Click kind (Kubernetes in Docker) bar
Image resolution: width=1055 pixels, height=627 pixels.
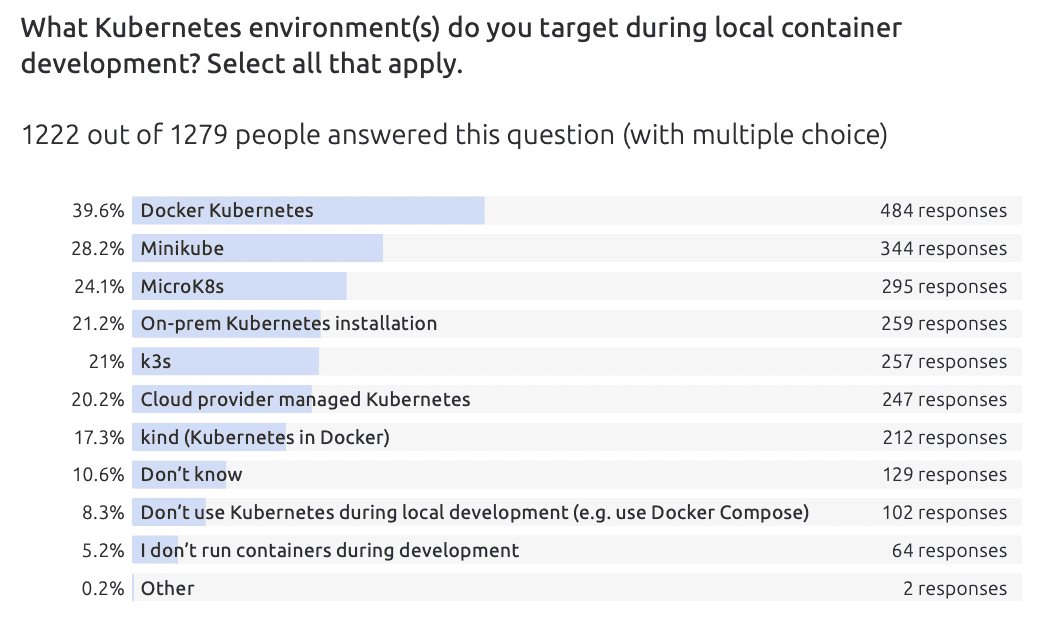point(577,437)
